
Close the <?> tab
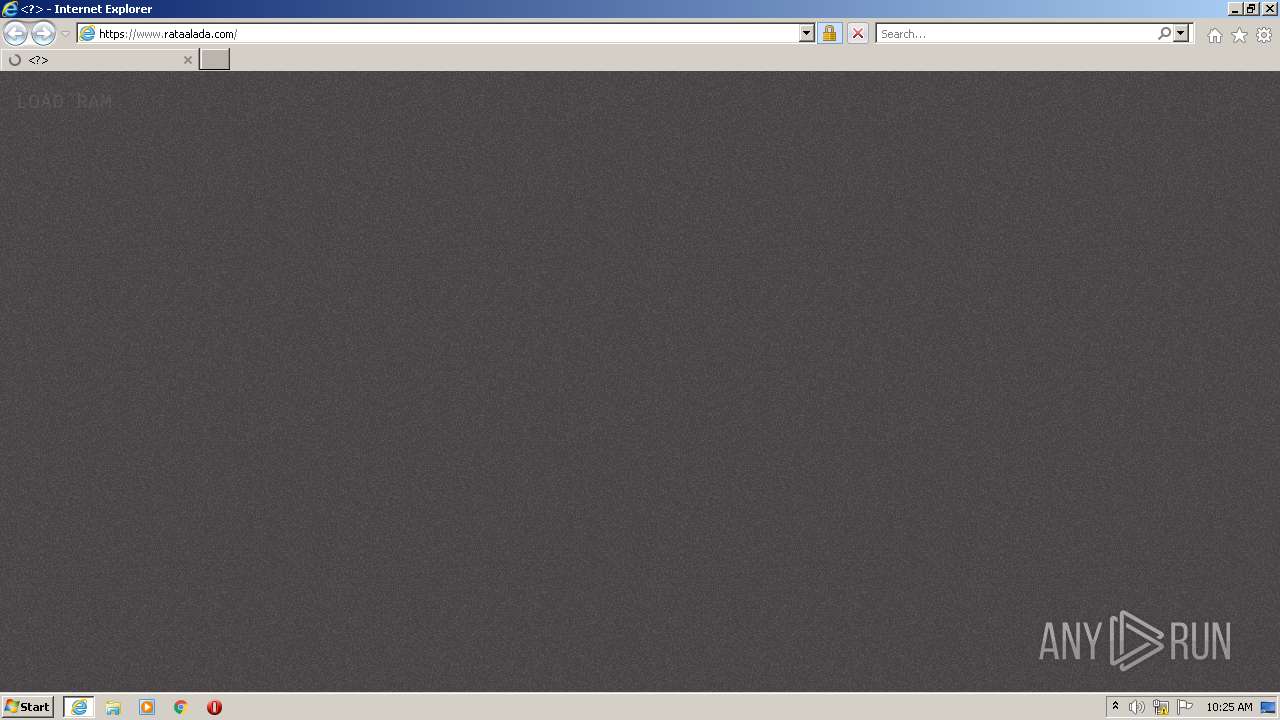(187, 60)
